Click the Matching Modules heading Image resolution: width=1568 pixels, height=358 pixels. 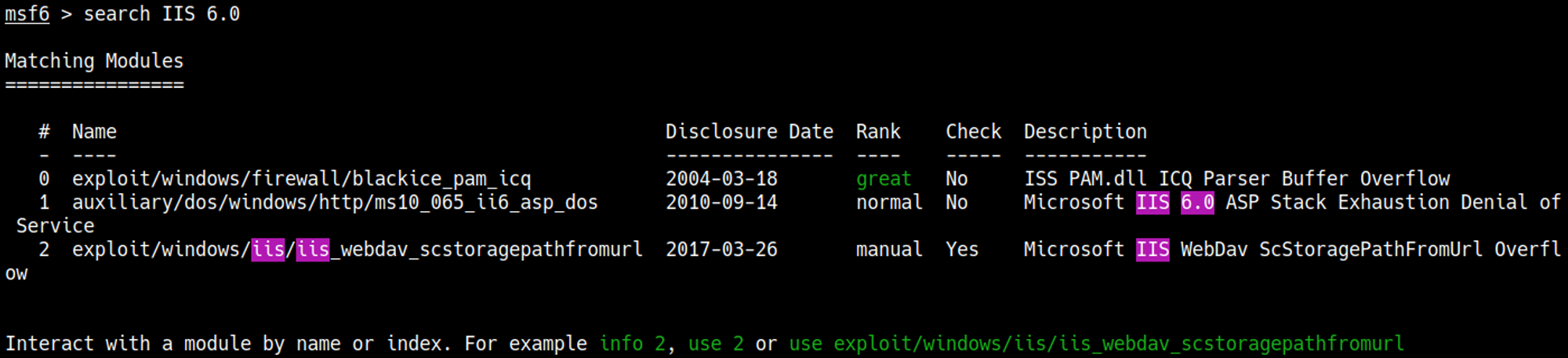coord(94,61)
